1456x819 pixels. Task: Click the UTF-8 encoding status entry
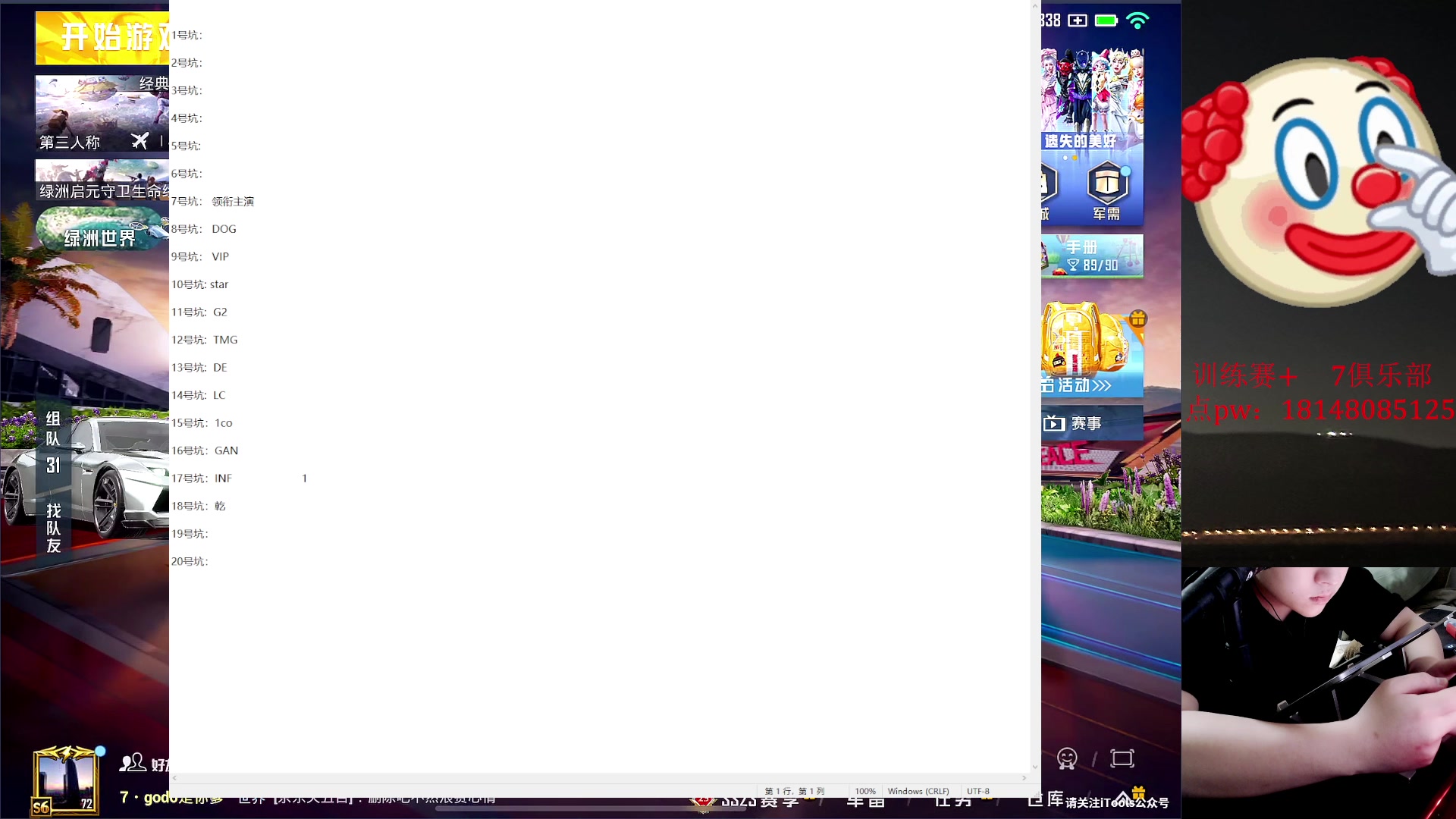coord(978,791)
